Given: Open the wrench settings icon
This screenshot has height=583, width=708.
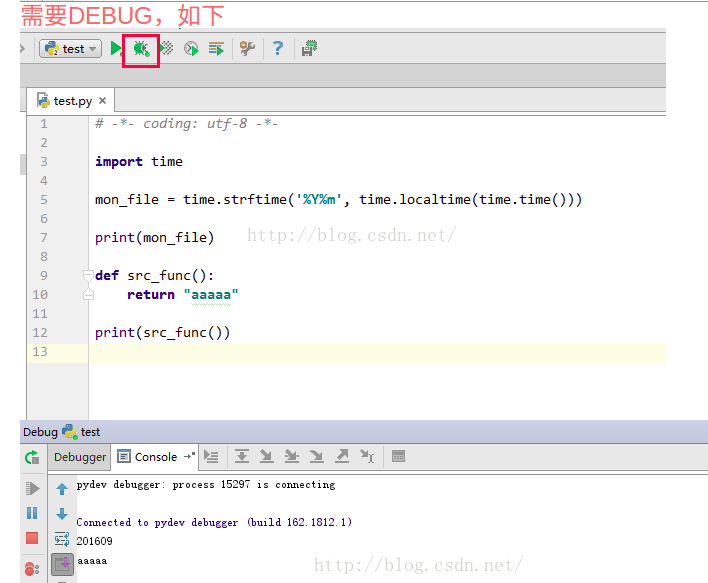Looking at the screenshot, I should 247,48.
